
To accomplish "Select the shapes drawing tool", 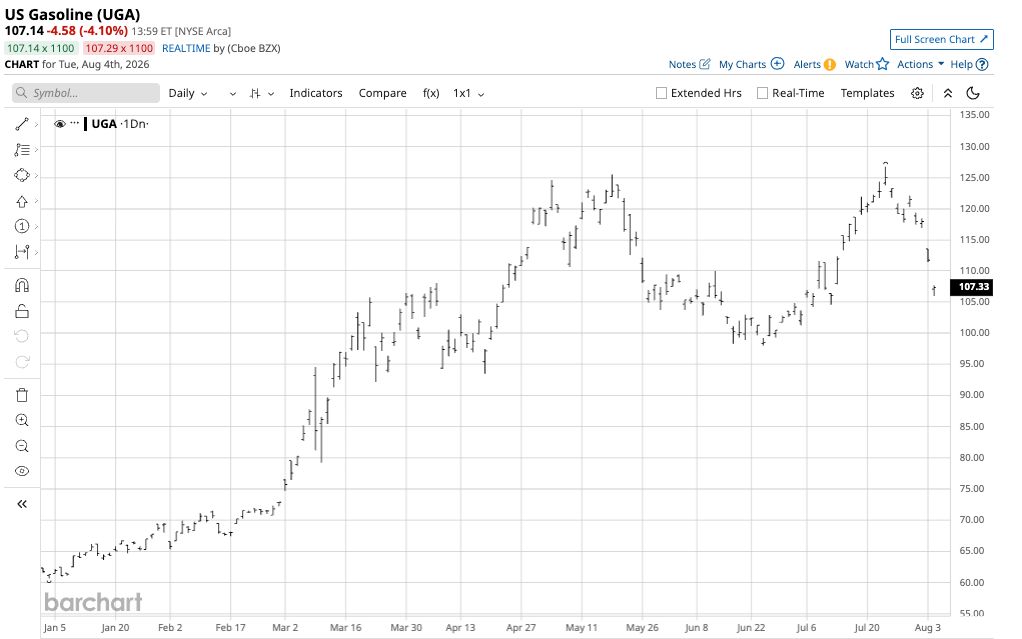I will [22, 175].
